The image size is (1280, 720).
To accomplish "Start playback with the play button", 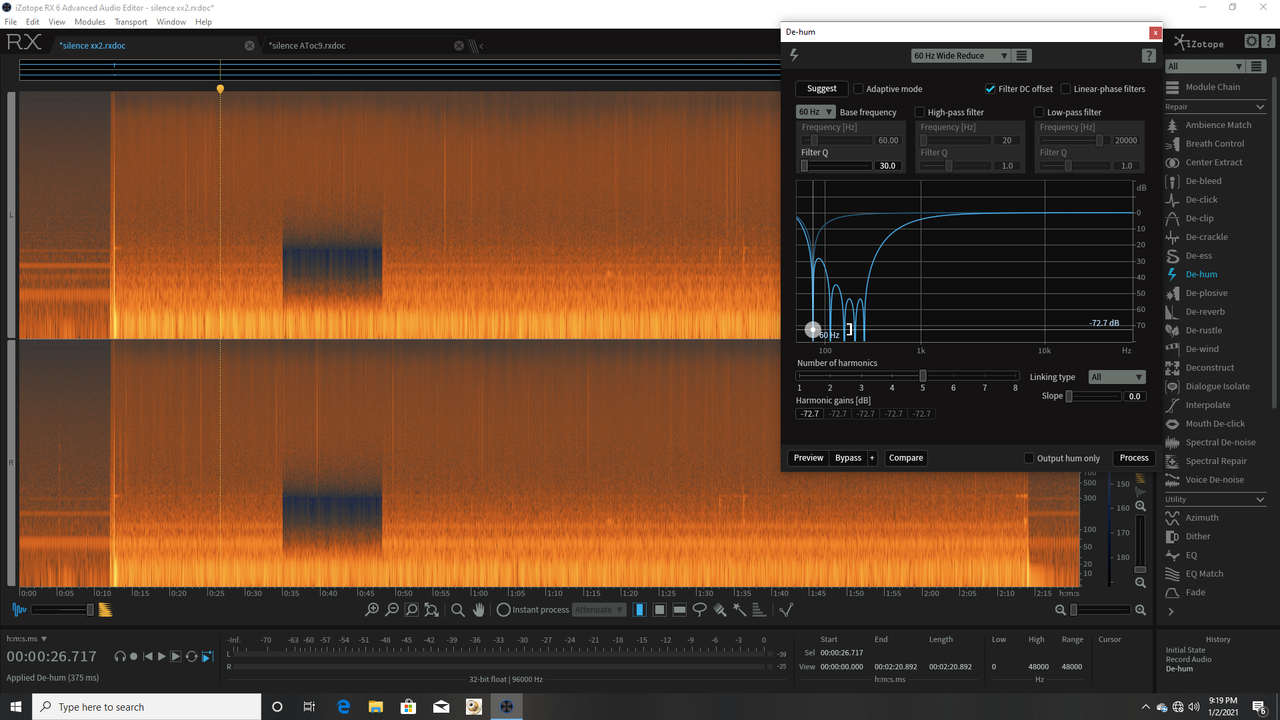I will point(162,657).
